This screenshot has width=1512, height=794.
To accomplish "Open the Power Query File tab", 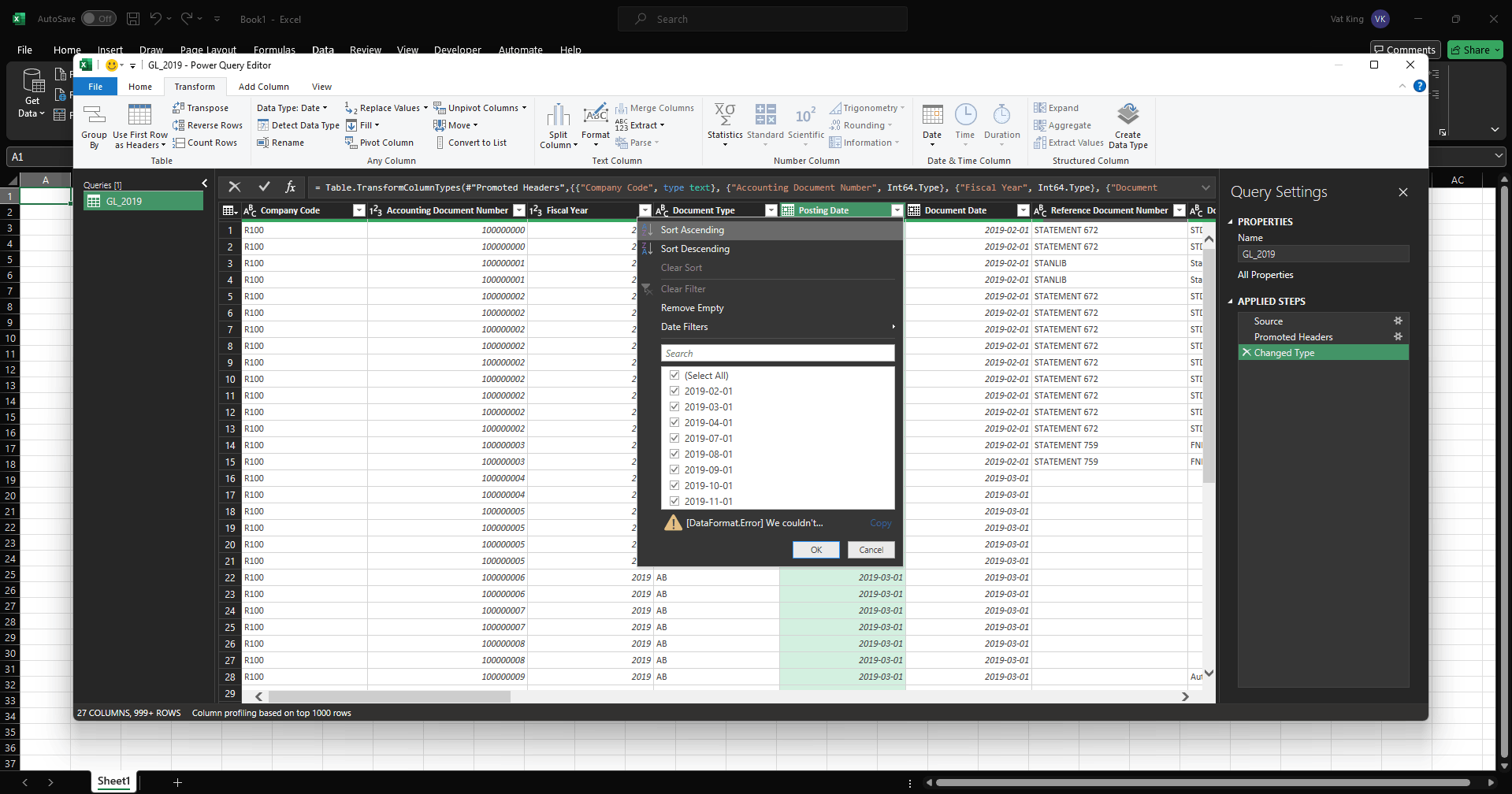I will [95, 87].
